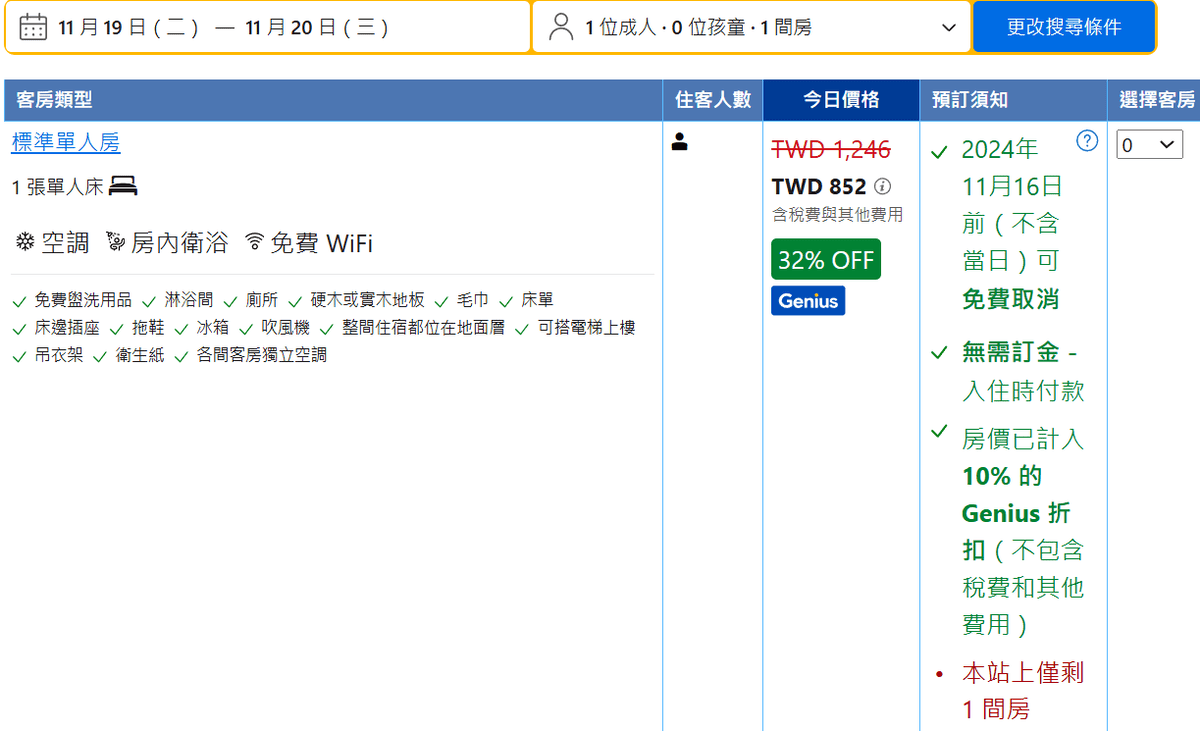Click the 32% OFF badge
The image size is (1200, 731).
826,260
